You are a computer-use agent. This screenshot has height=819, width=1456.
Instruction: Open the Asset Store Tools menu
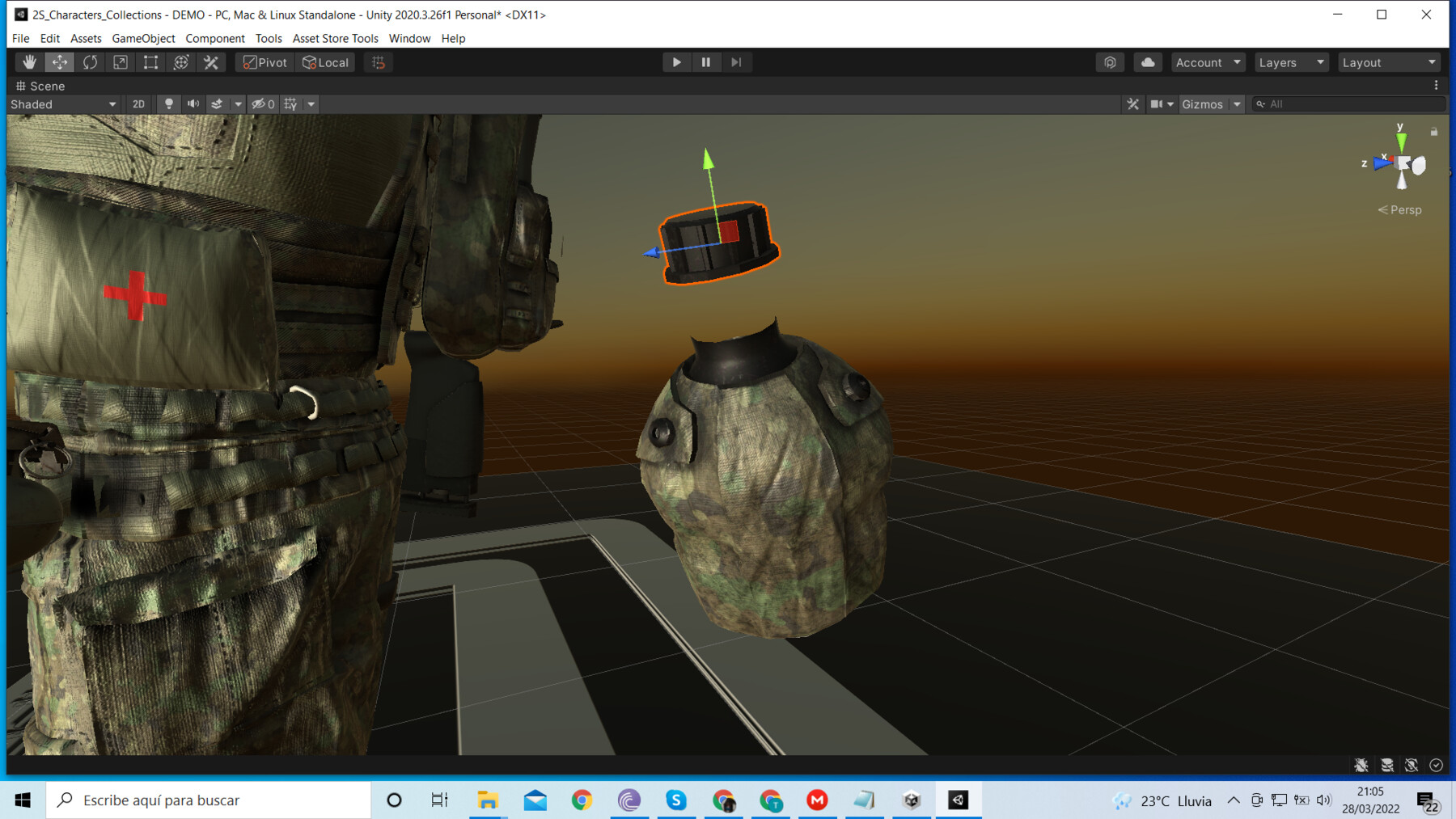tap(335, 38)
